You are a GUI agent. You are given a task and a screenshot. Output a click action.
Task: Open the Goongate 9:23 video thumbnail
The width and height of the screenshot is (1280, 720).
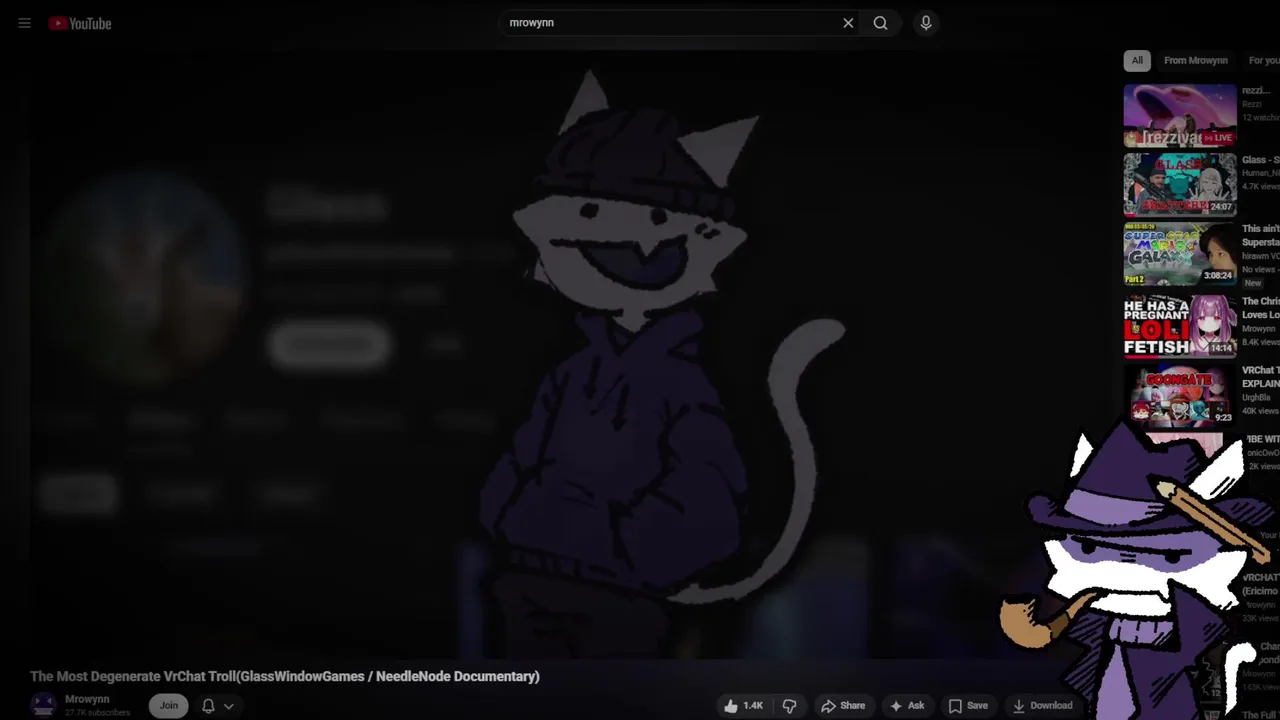click(1180, 396)
